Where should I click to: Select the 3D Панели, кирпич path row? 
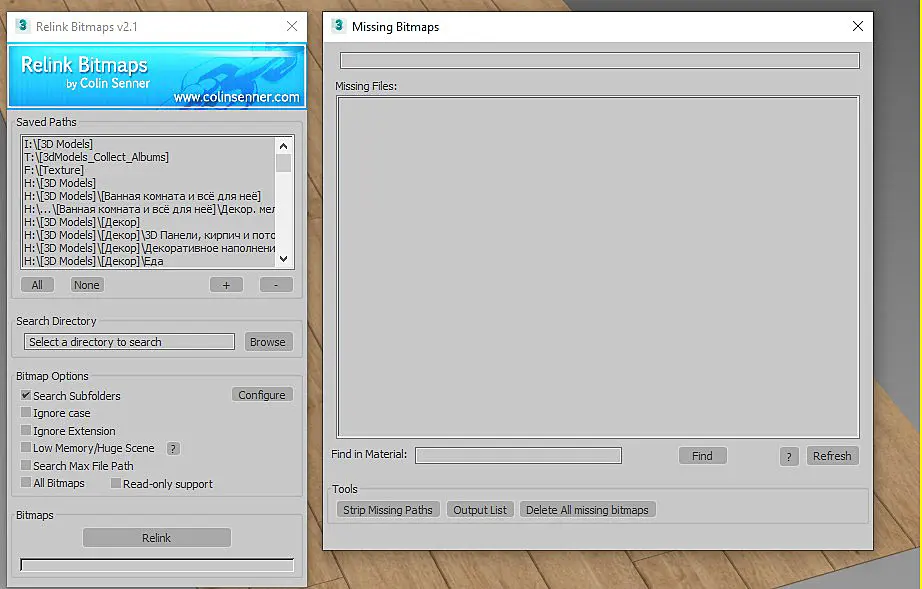pyautogui.click(x=149, y=235)
